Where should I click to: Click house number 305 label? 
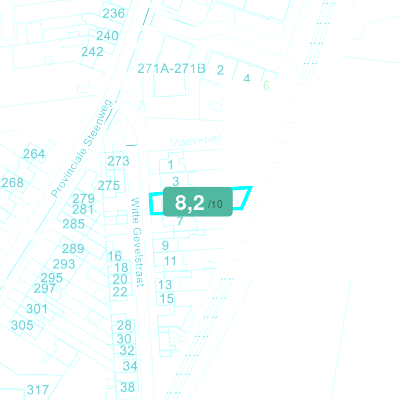point(22,325)
